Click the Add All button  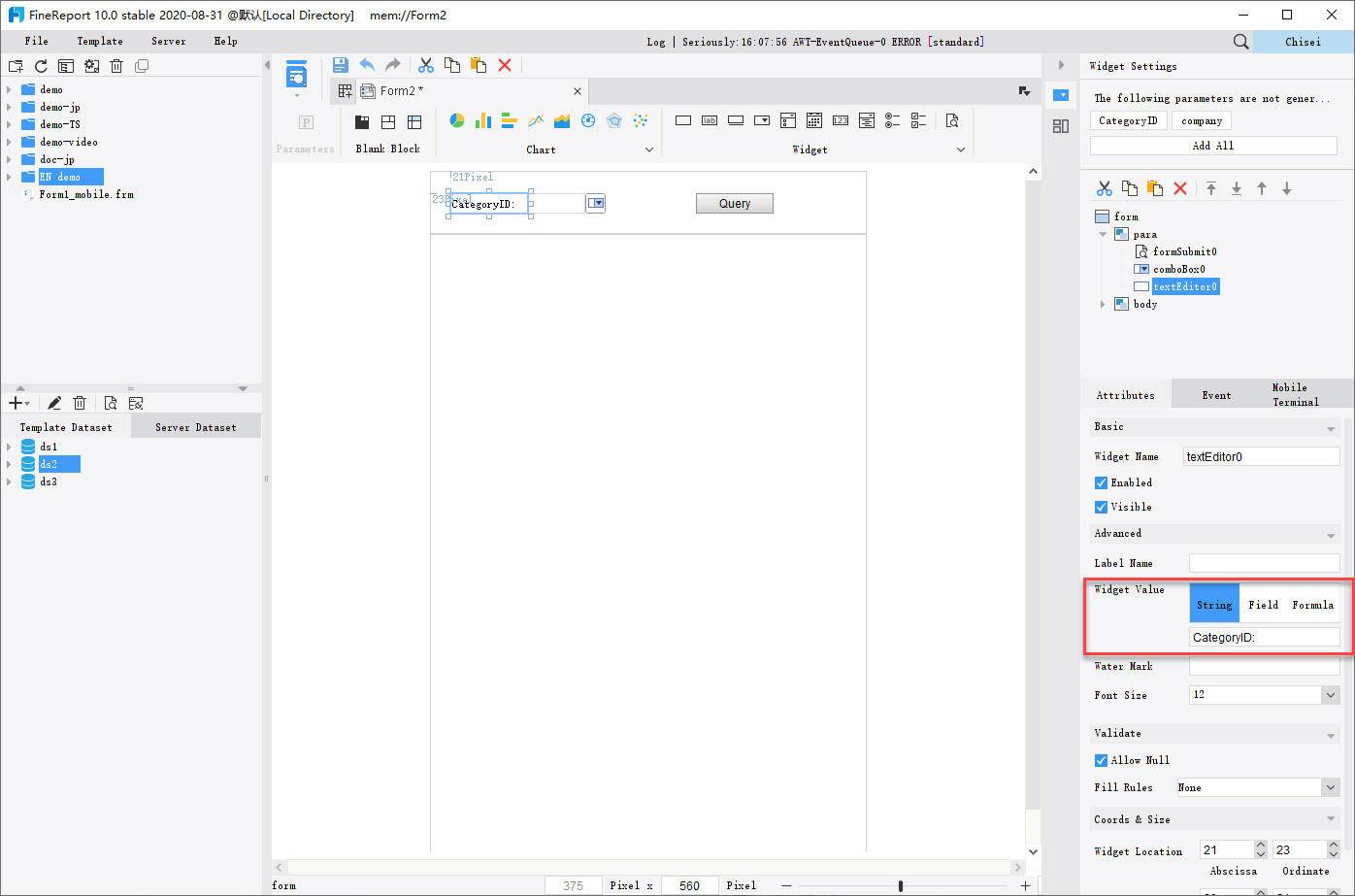coord(1213,146)
